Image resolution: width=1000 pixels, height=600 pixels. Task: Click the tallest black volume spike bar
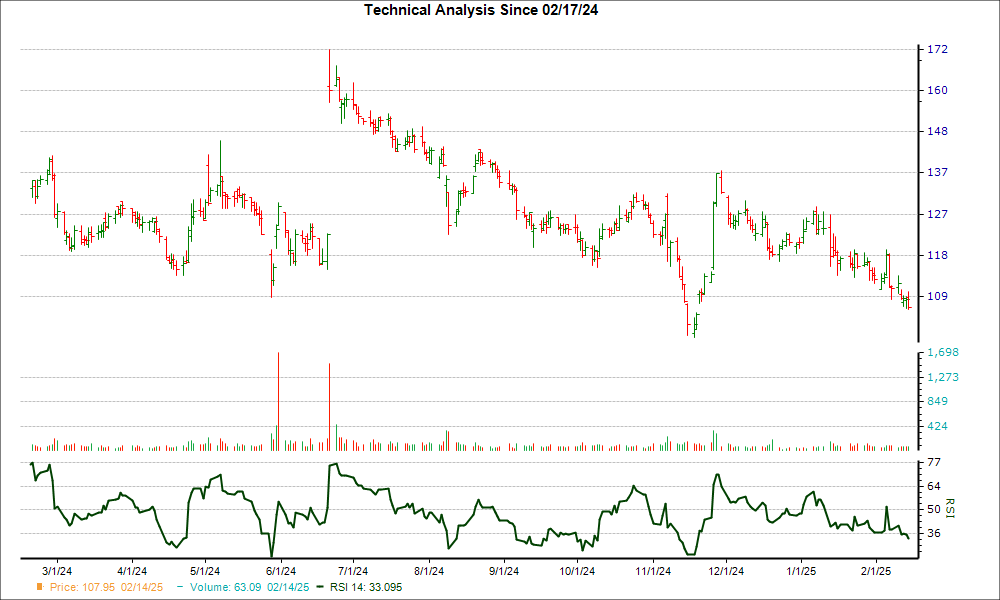point(330,405)
